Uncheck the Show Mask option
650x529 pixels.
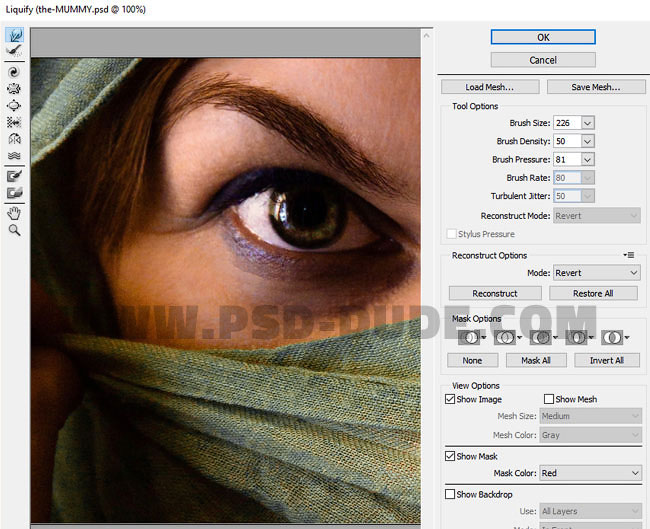[450, 456]
